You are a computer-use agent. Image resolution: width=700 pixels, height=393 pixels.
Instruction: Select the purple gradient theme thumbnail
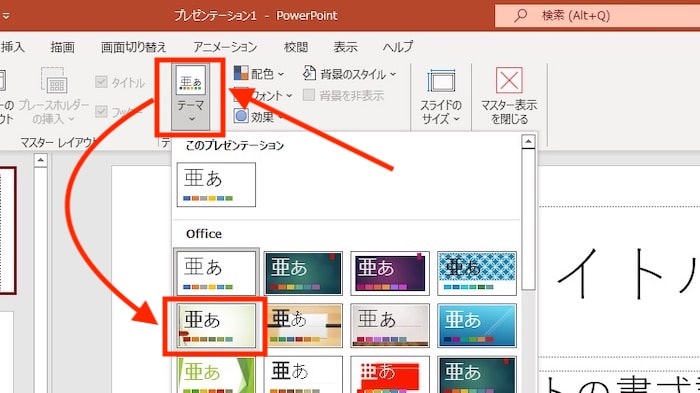click(390, 273)
